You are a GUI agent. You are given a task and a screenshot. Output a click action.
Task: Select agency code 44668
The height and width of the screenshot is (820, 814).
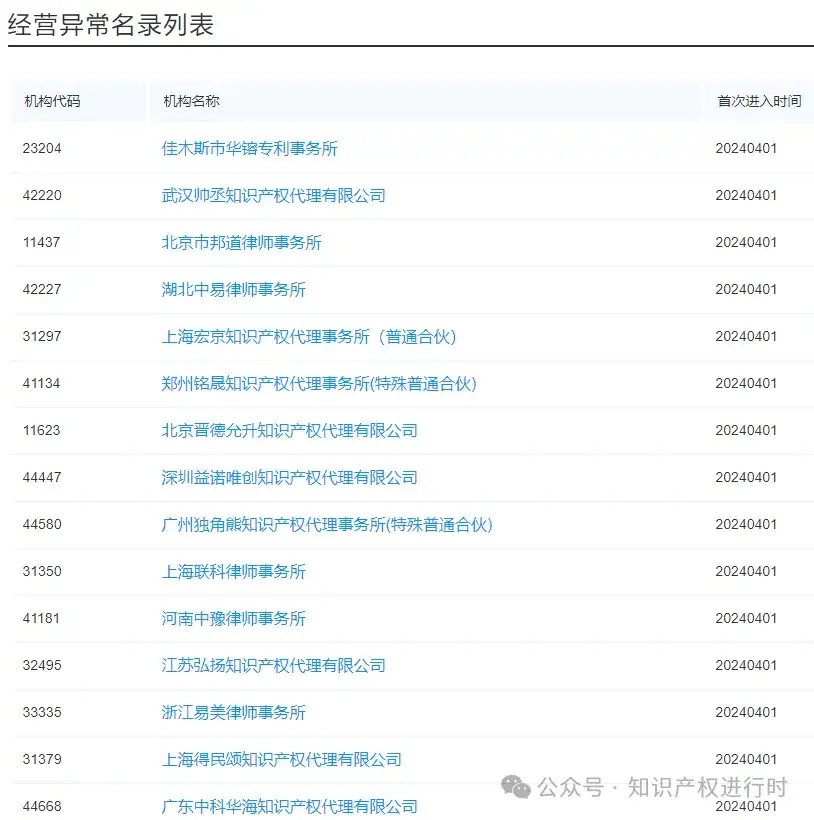[42, 807]
